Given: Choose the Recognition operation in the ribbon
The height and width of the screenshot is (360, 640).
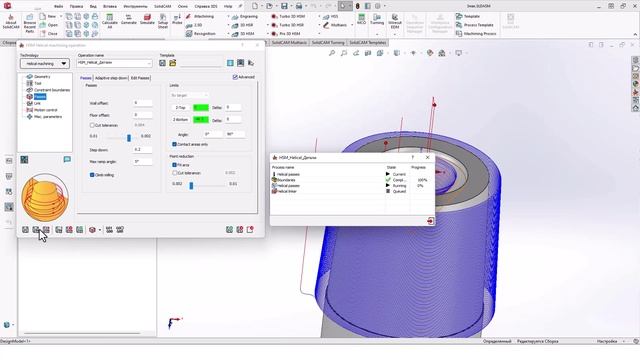Looking at the screenshot, I should [x=200, y=33].
